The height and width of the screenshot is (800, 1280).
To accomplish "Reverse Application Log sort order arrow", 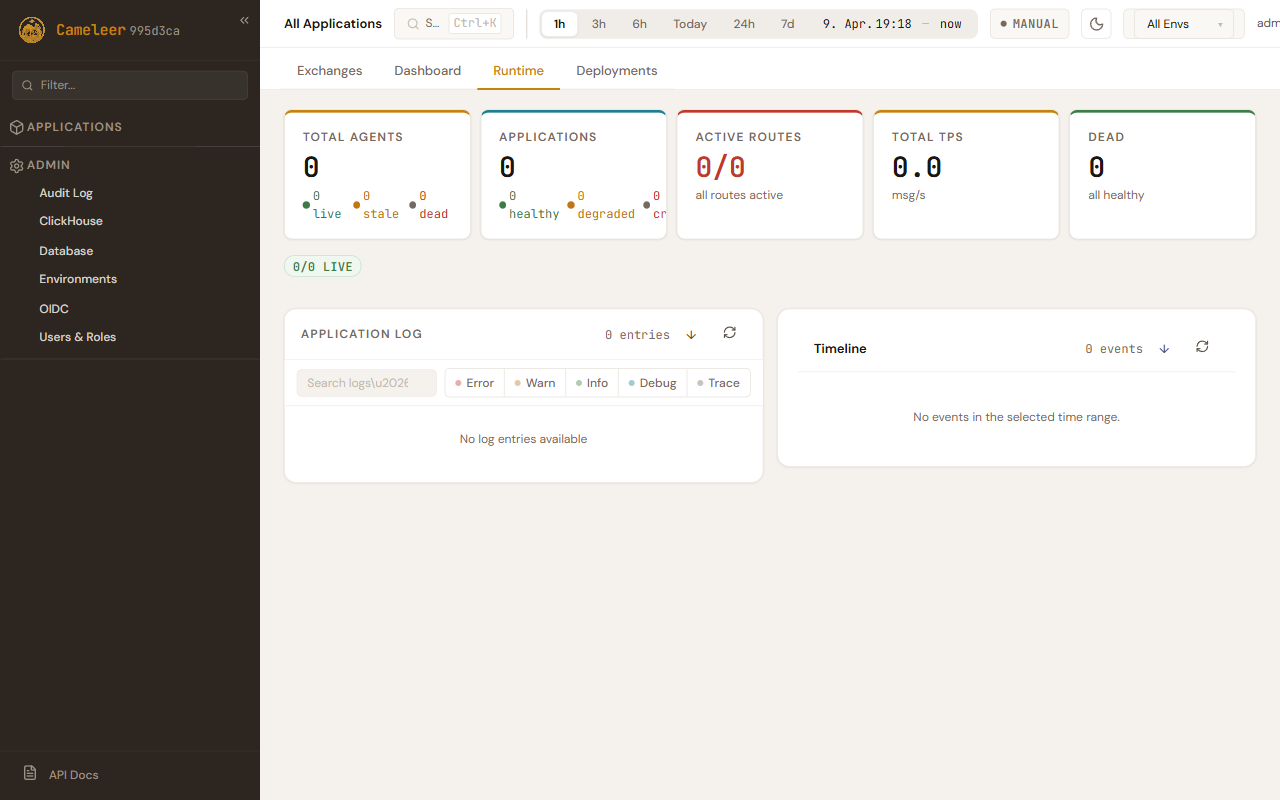I will tap(691, 335).
